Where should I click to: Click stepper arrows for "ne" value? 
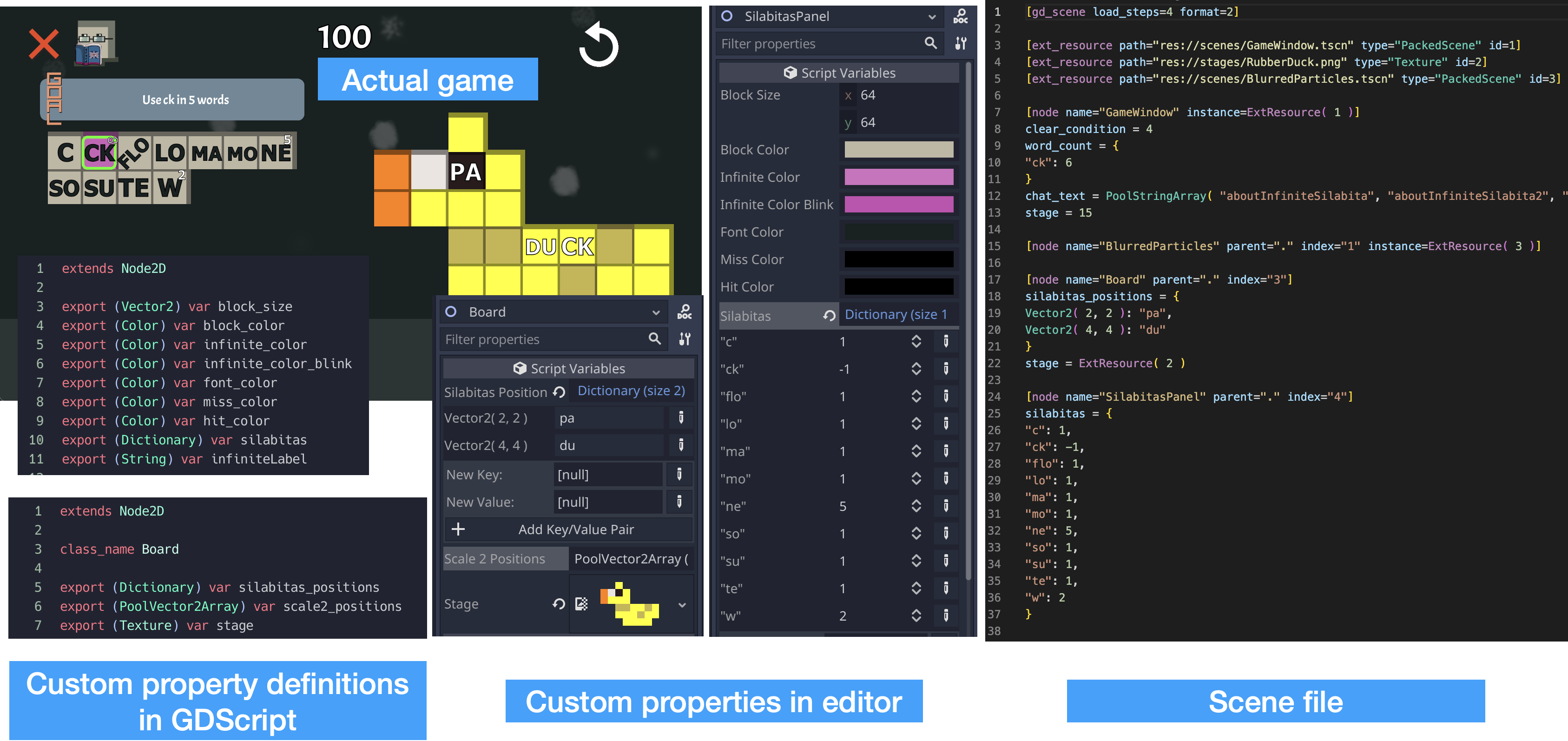[x=916, y=506]
